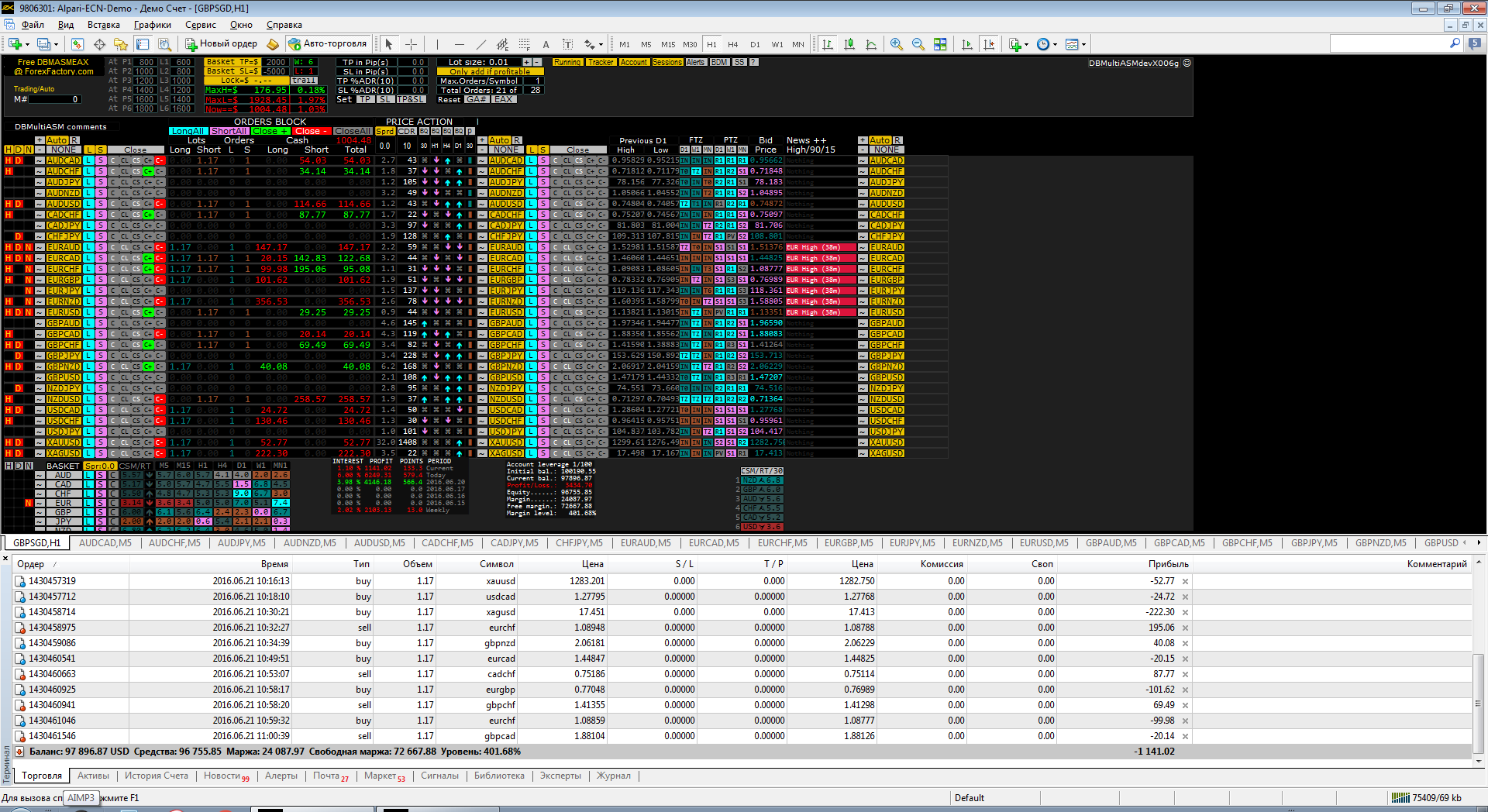The height and width of the screenshot is (812, 1488).
Task: Switch the timeframe to H4
Action: click(x=733, y=44)
